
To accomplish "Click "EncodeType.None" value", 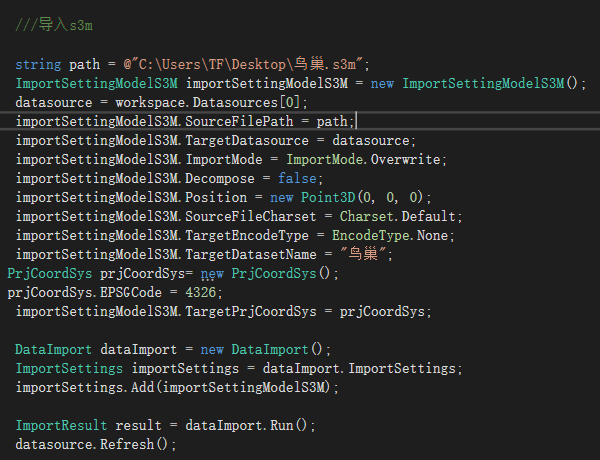I will pos(390,235).
